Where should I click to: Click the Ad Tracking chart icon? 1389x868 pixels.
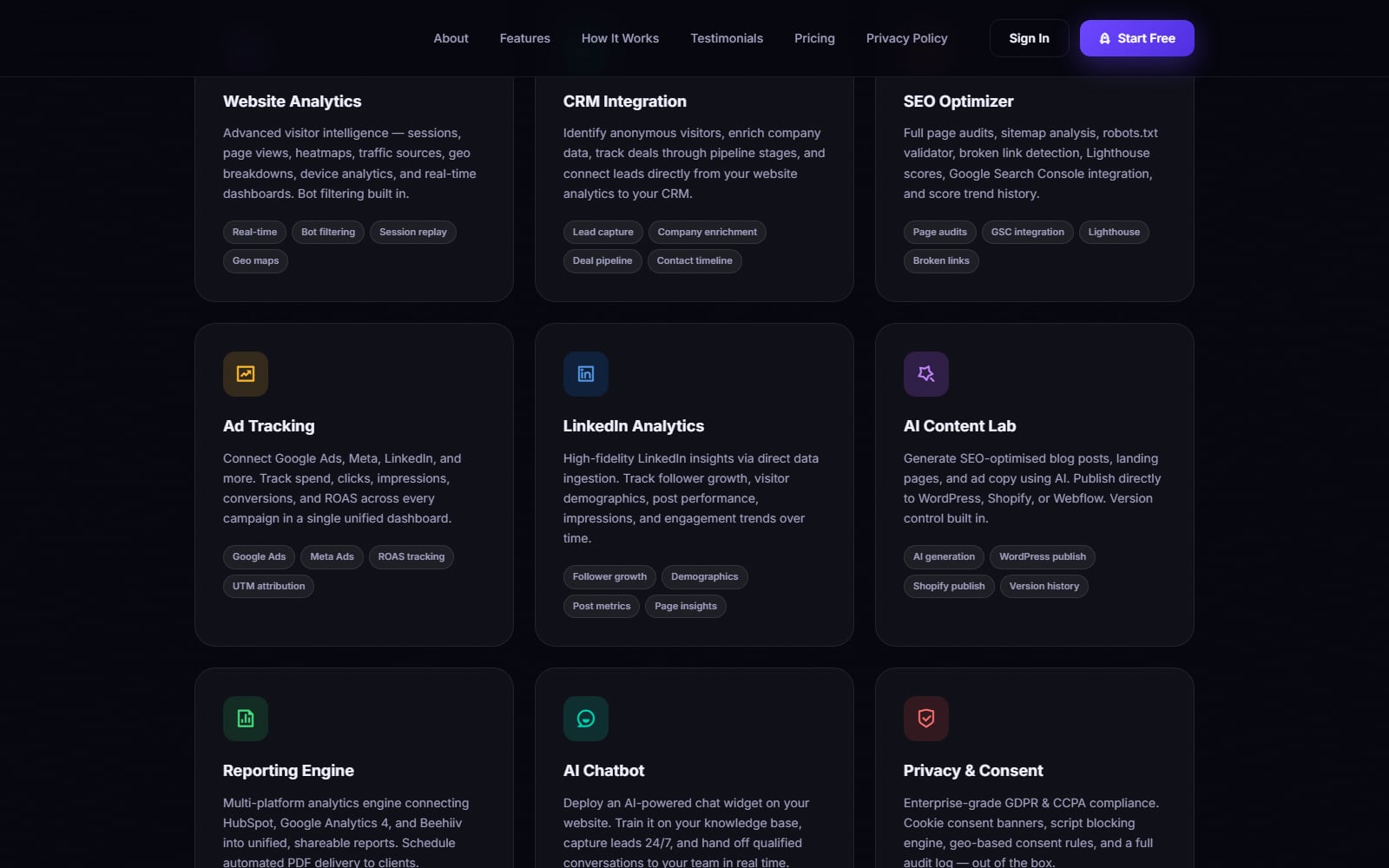(x=246, y=374)
